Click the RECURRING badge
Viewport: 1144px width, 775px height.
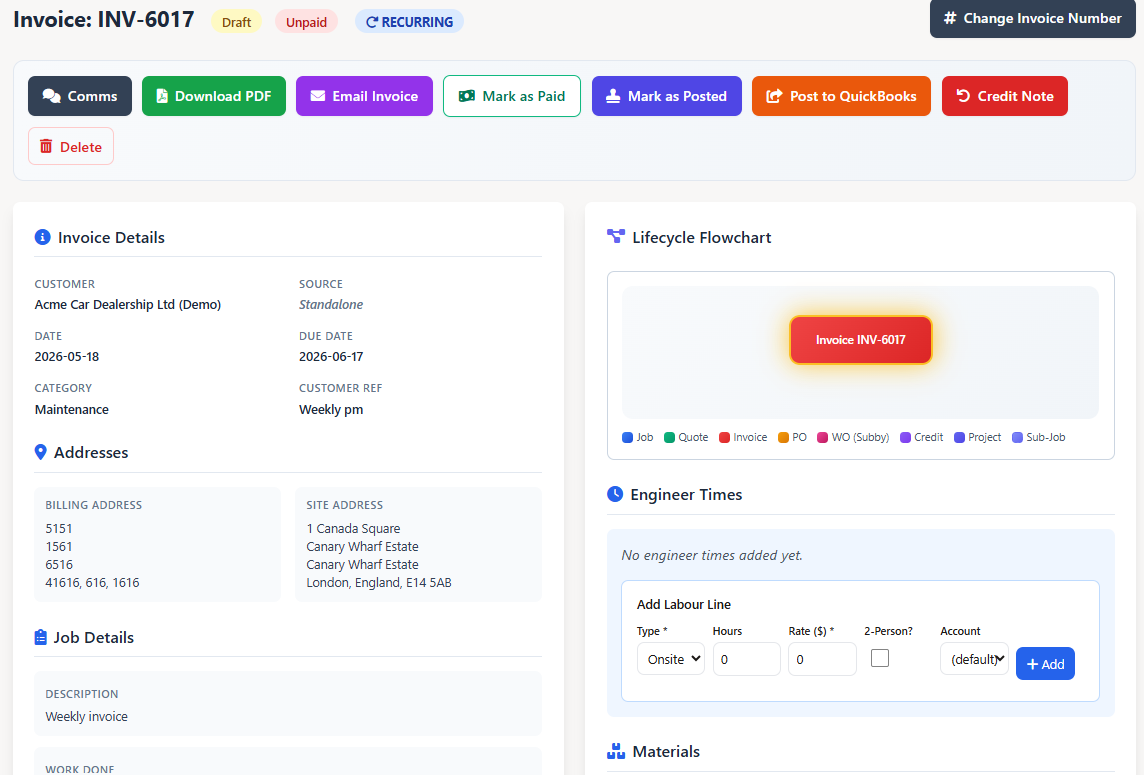[409, 22]
